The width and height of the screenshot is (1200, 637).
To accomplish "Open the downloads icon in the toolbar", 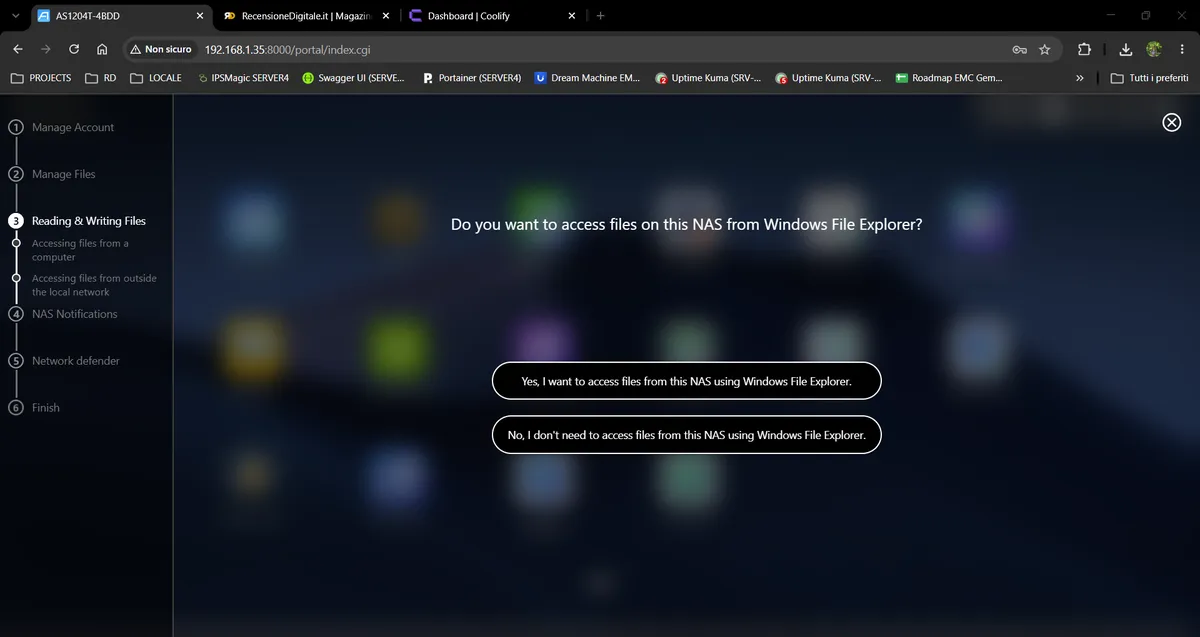I will pyautogui.click(x=1126, y=49).
